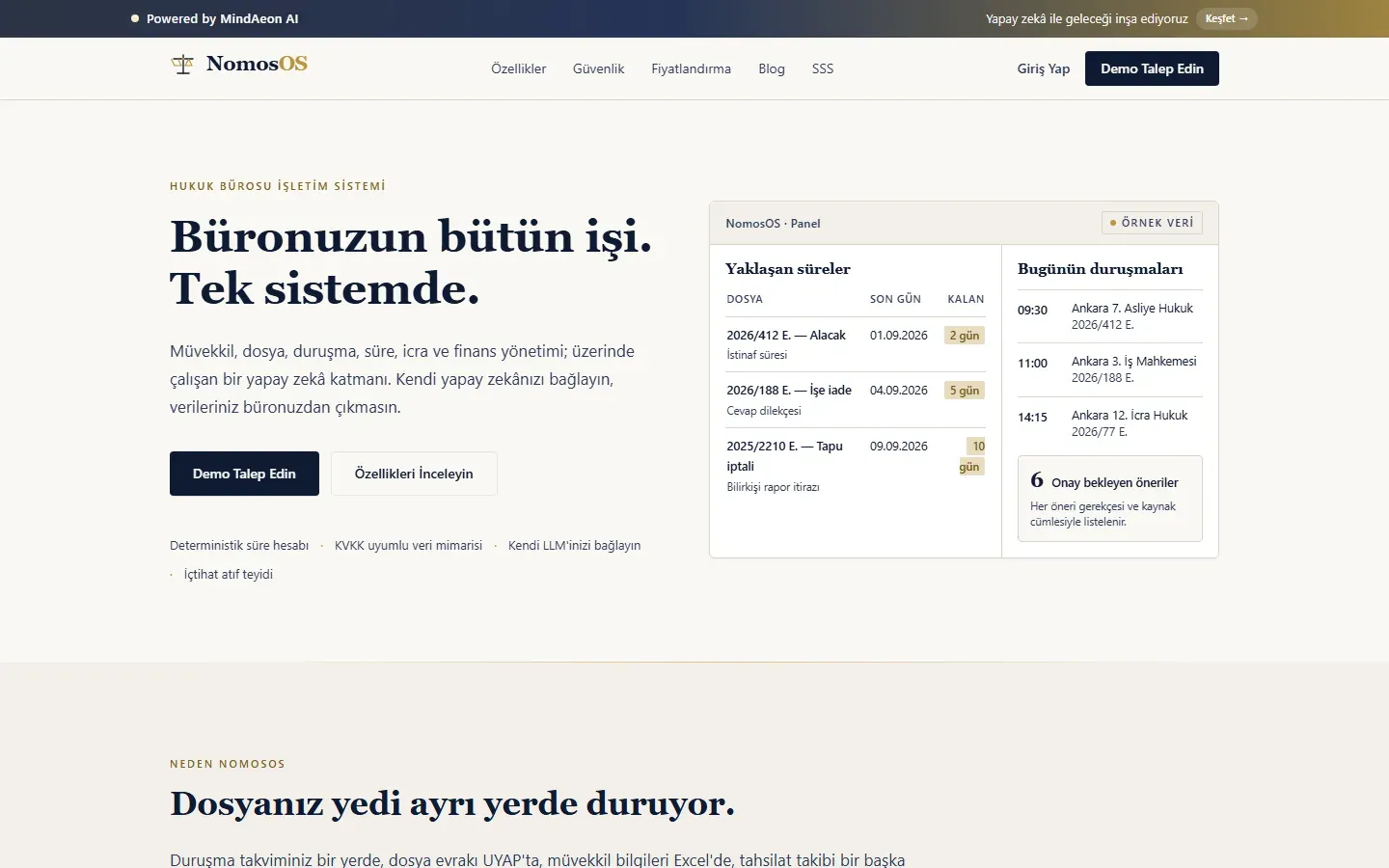
Task: Click the KVKK uyumlu veri mimarisi text
Action: point(408,546)
